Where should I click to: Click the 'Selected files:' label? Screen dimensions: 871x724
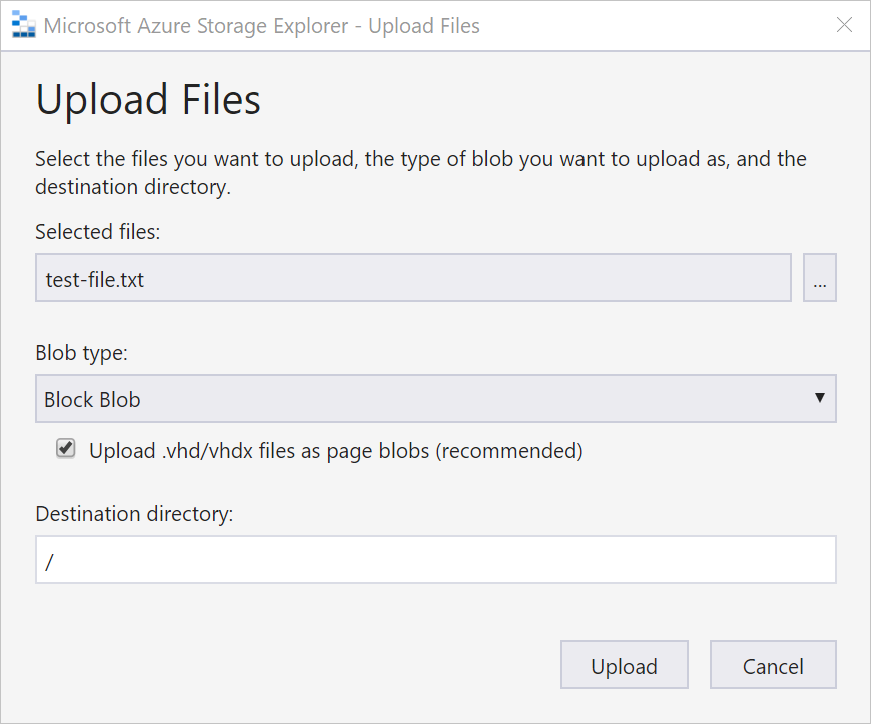tap(98, 232)
